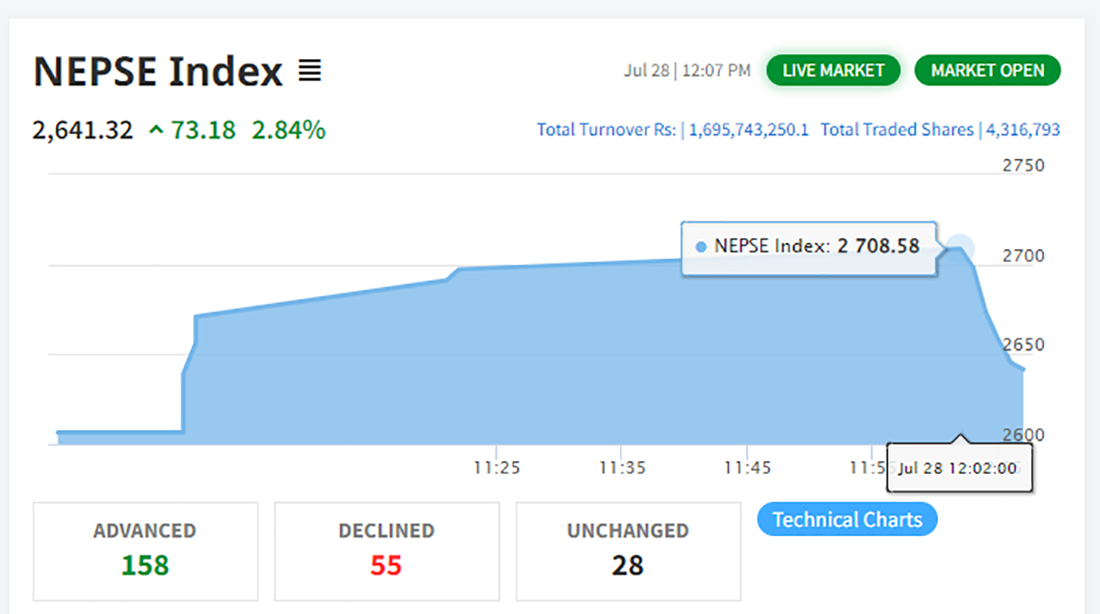Click the blue series dot in tooltip
The image size is (1100, 614).
pyautogui.click(x=700, y=247)
